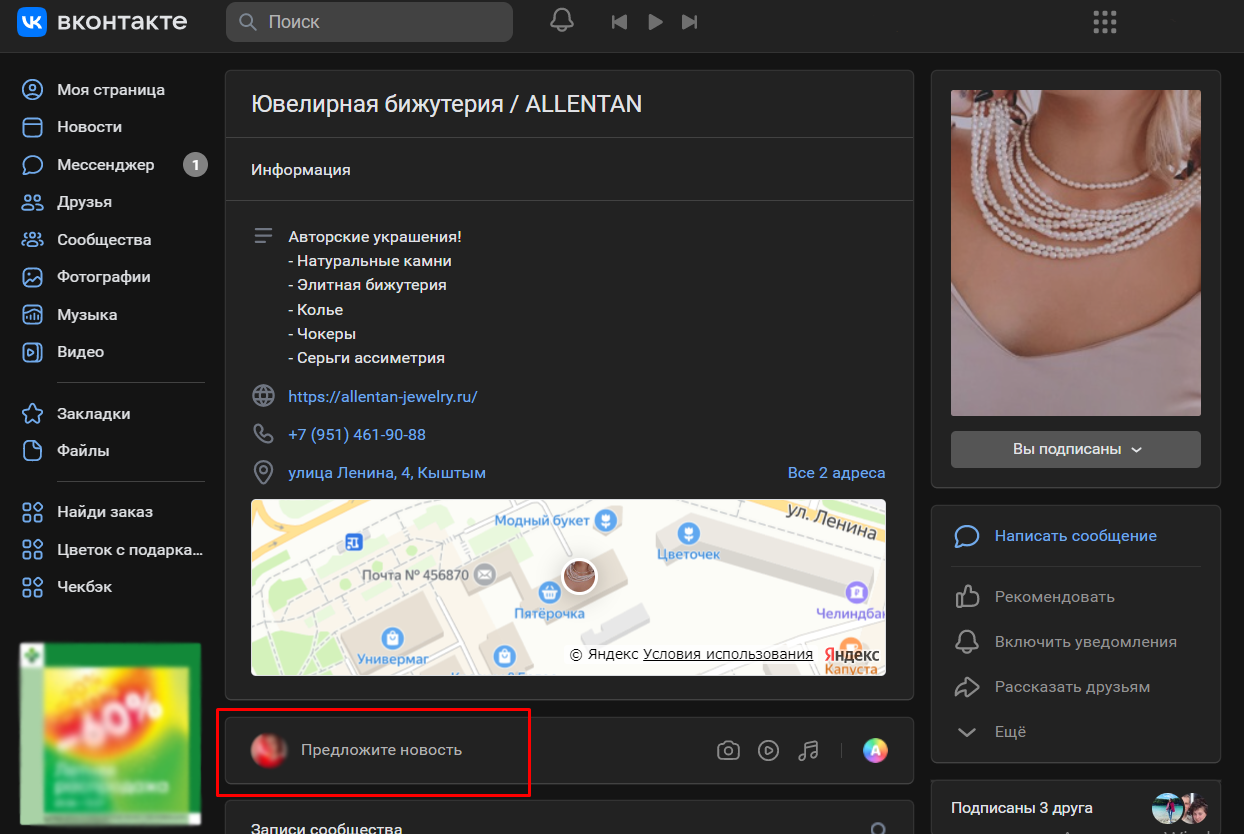1244x834 pixels.
Task: Open address улица Ленина, 4, Кыштым
Action: (x=387, y=473)
